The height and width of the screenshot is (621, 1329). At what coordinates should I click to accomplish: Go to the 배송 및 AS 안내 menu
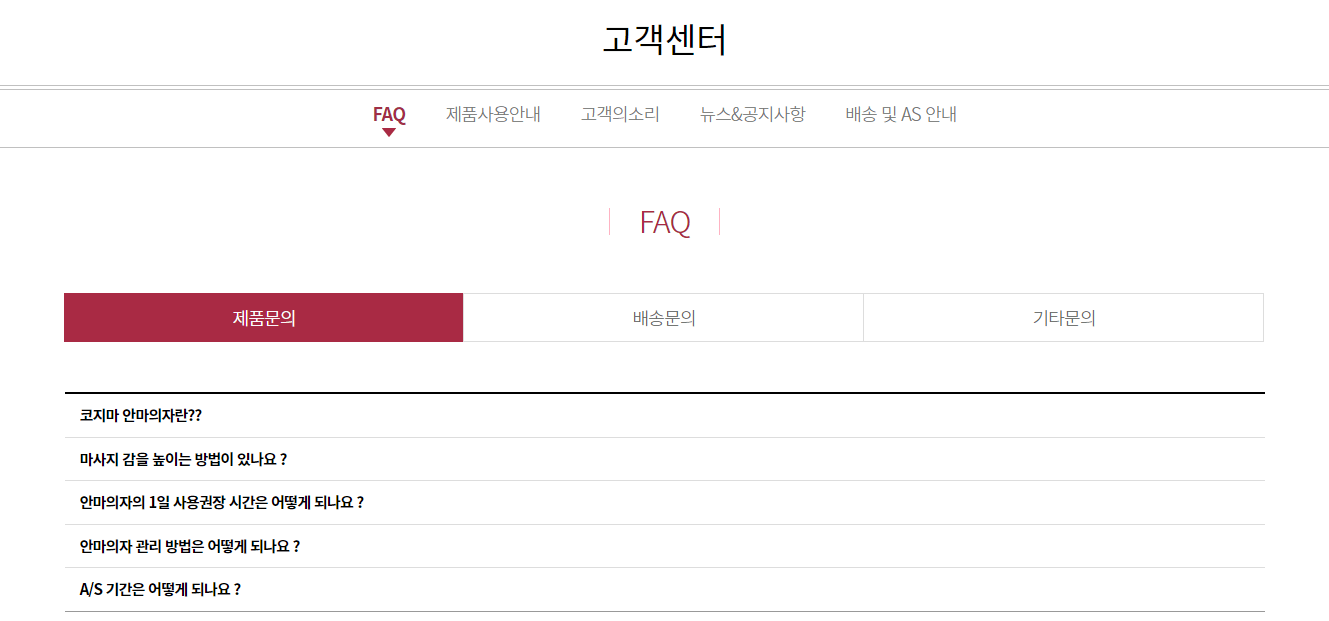click(899, 114)
